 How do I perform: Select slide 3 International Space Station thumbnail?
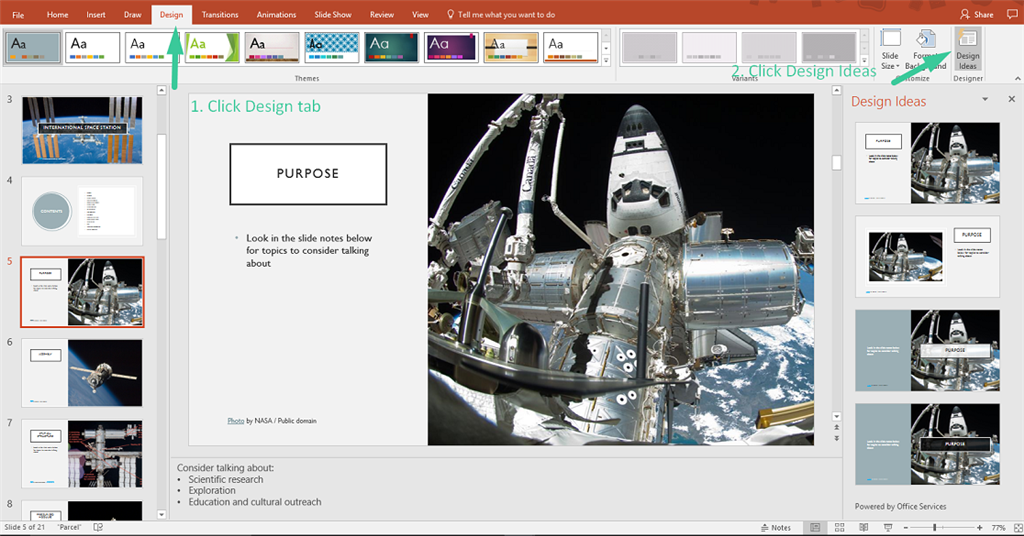[82, 130]
